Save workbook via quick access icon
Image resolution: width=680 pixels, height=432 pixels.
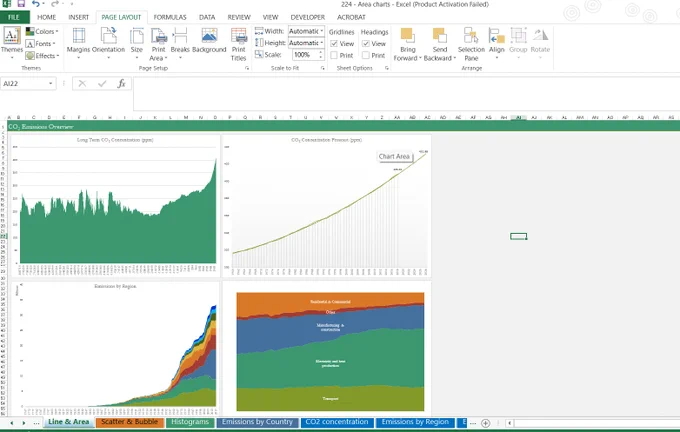pyautogui.click(x=21, y=4)
